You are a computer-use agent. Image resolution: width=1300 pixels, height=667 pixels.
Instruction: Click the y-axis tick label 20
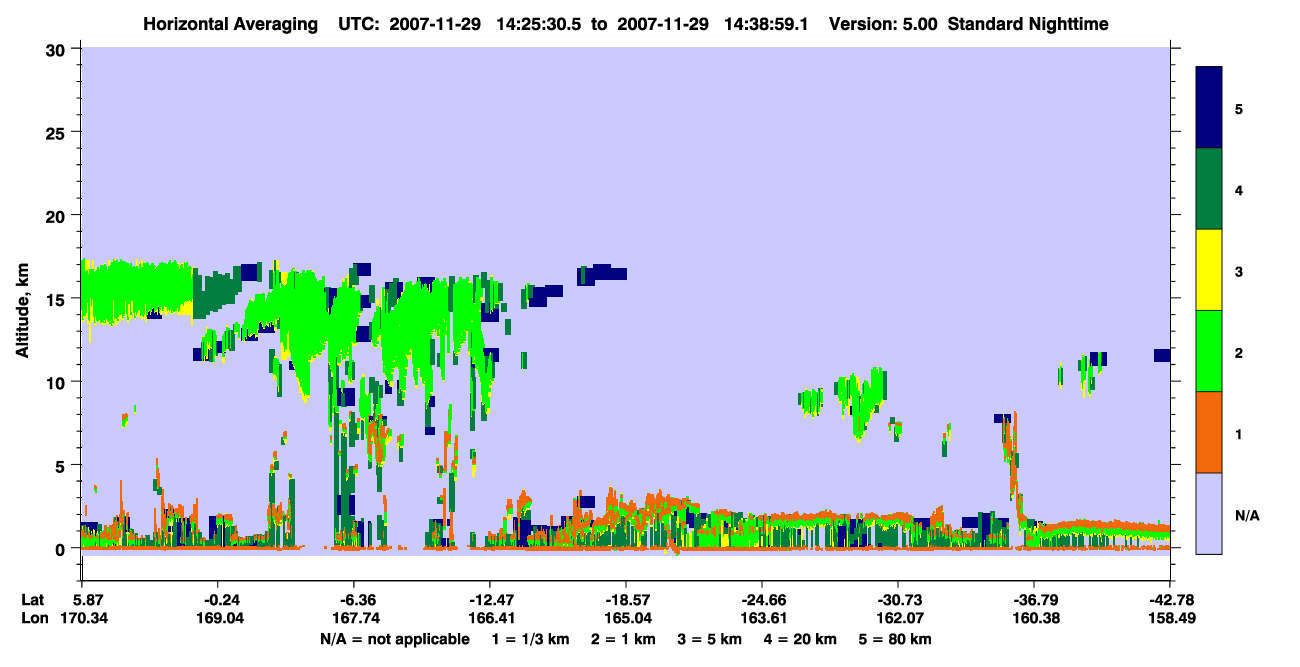[x=58, y=215]
